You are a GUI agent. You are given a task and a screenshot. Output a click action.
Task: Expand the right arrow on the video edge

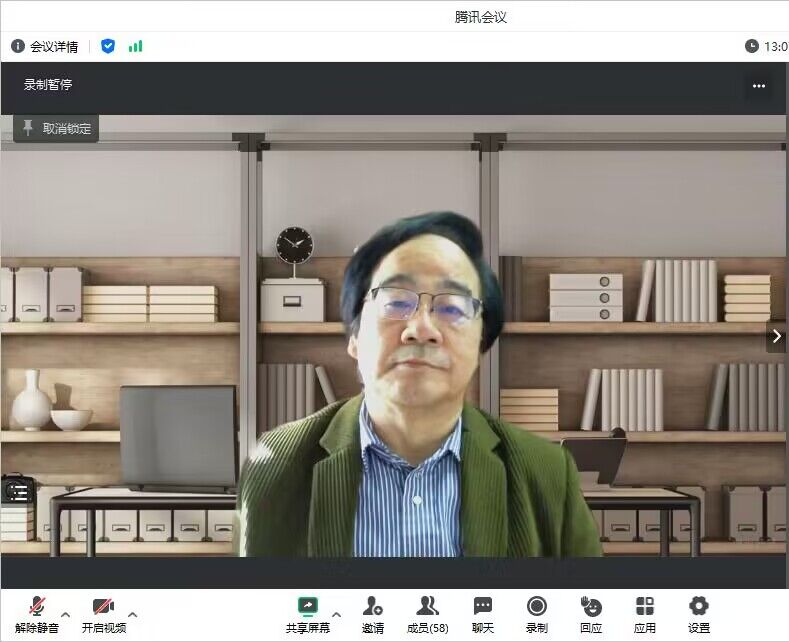click(x=776, y=337)
